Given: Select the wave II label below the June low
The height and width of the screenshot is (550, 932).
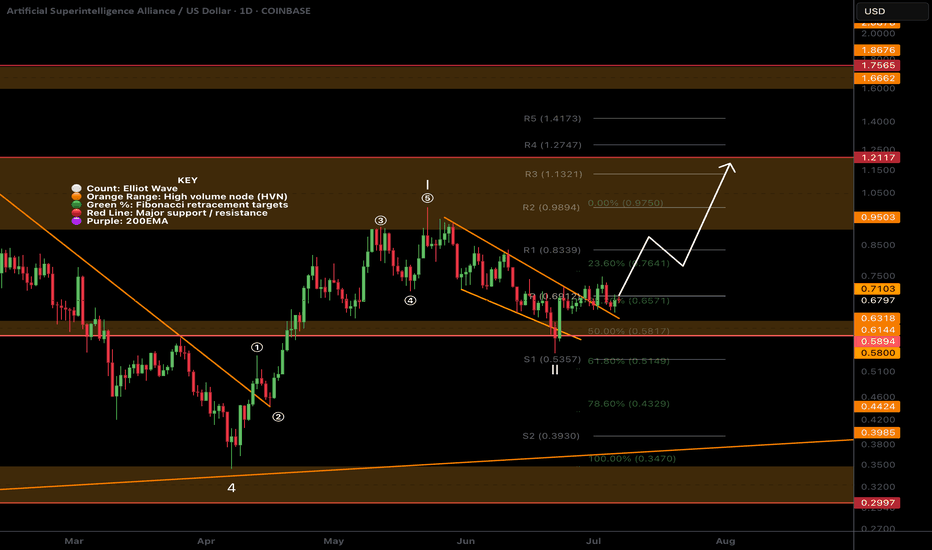Looking at the screenshot, I should [555, 370].
